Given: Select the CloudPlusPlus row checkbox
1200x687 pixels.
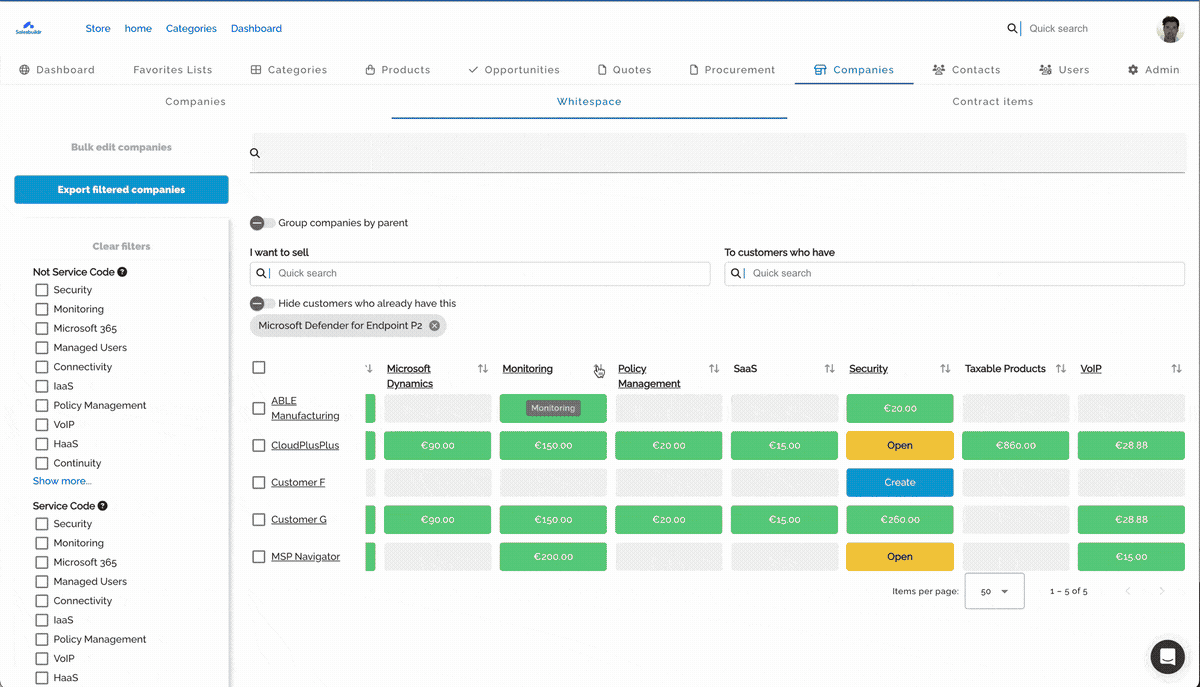Looking at the screenshot, I should click(259, 446).
